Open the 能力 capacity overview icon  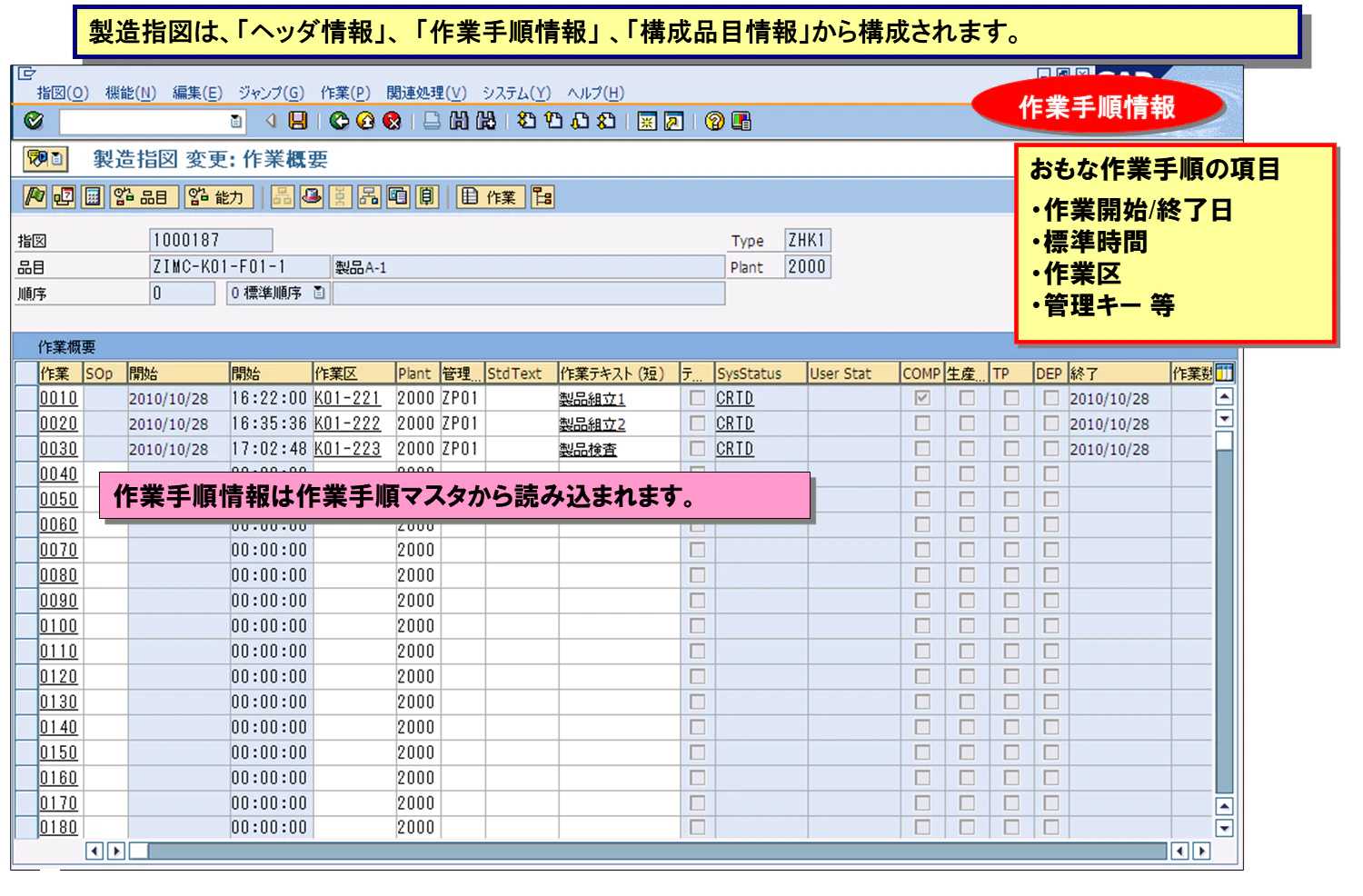tap(216, 197)
